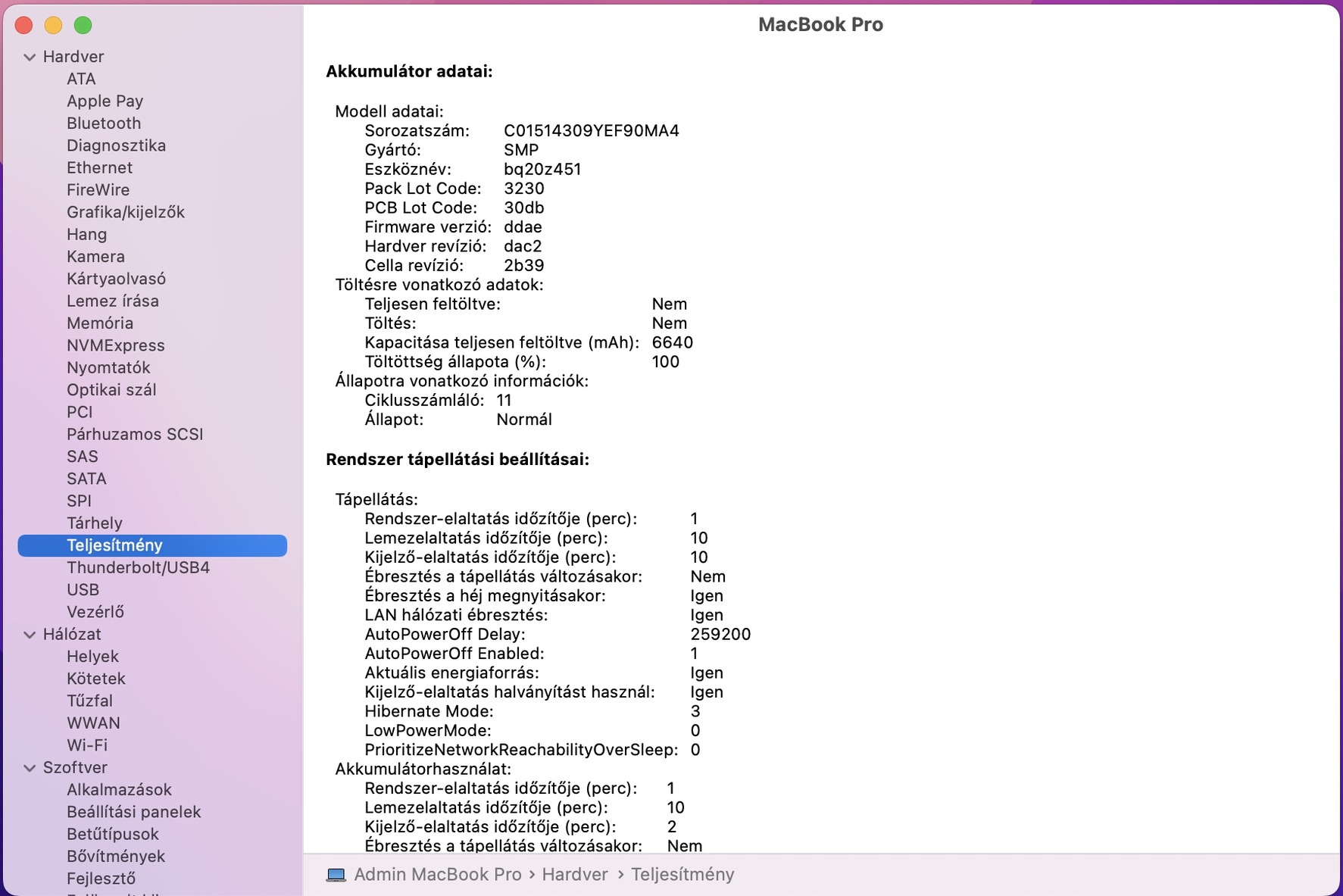Click the MacBook Pro window title
Screen dimensions: 1343x896
click(821, 25)
